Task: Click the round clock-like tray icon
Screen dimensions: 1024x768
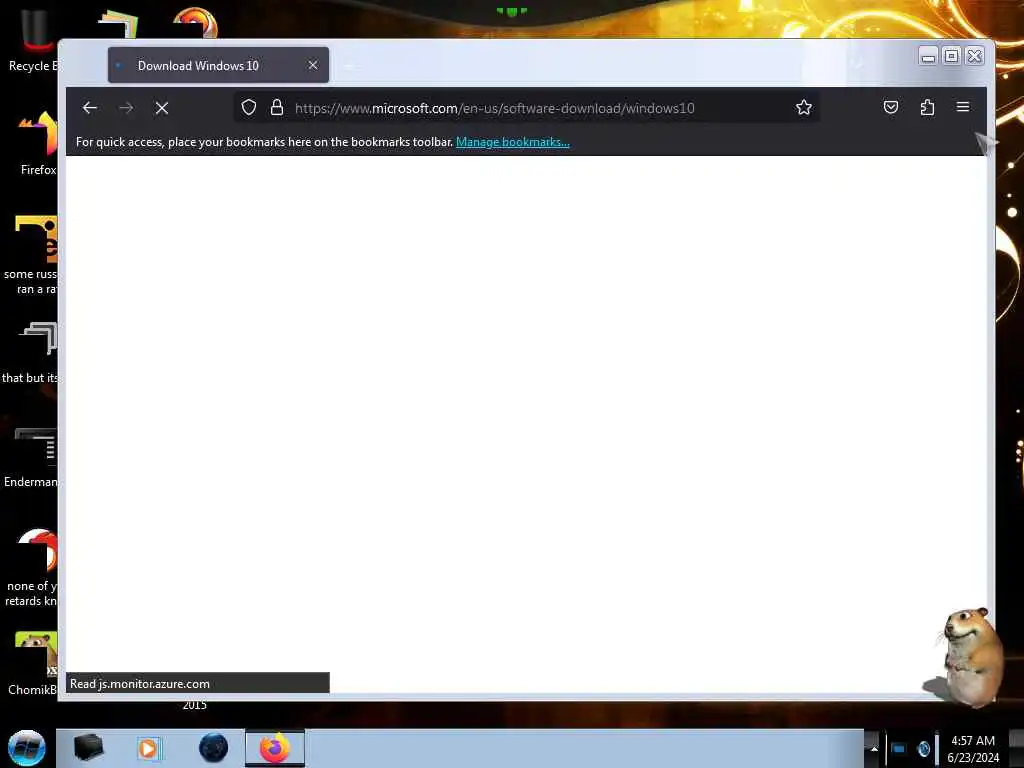Action: [x=923, y=748]
